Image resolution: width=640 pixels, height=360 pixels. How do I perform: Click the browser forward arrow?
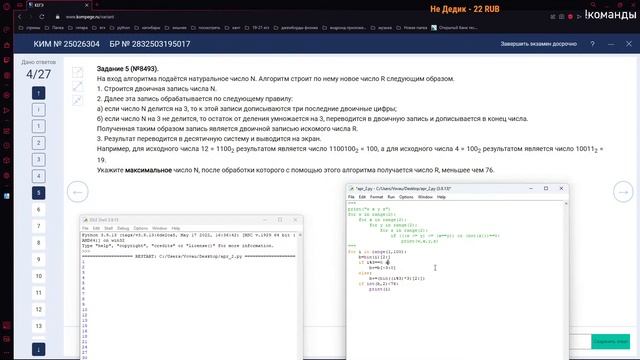tap(31, 17)
